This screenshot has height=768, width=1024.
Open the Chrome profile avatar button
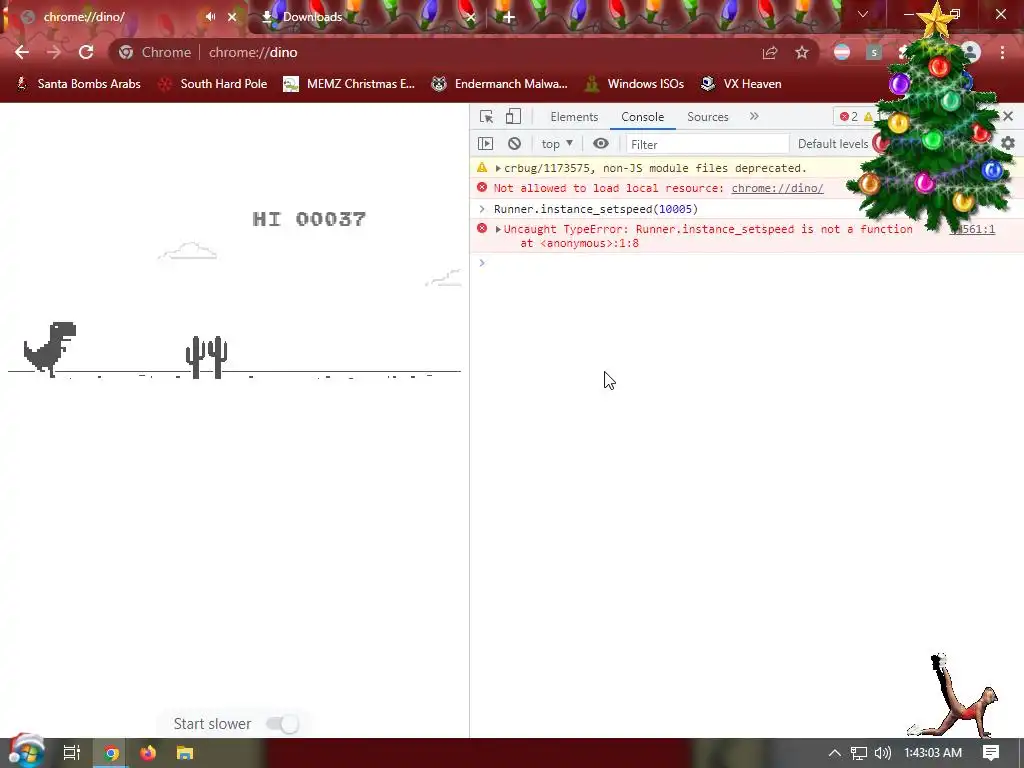(971, 52)
